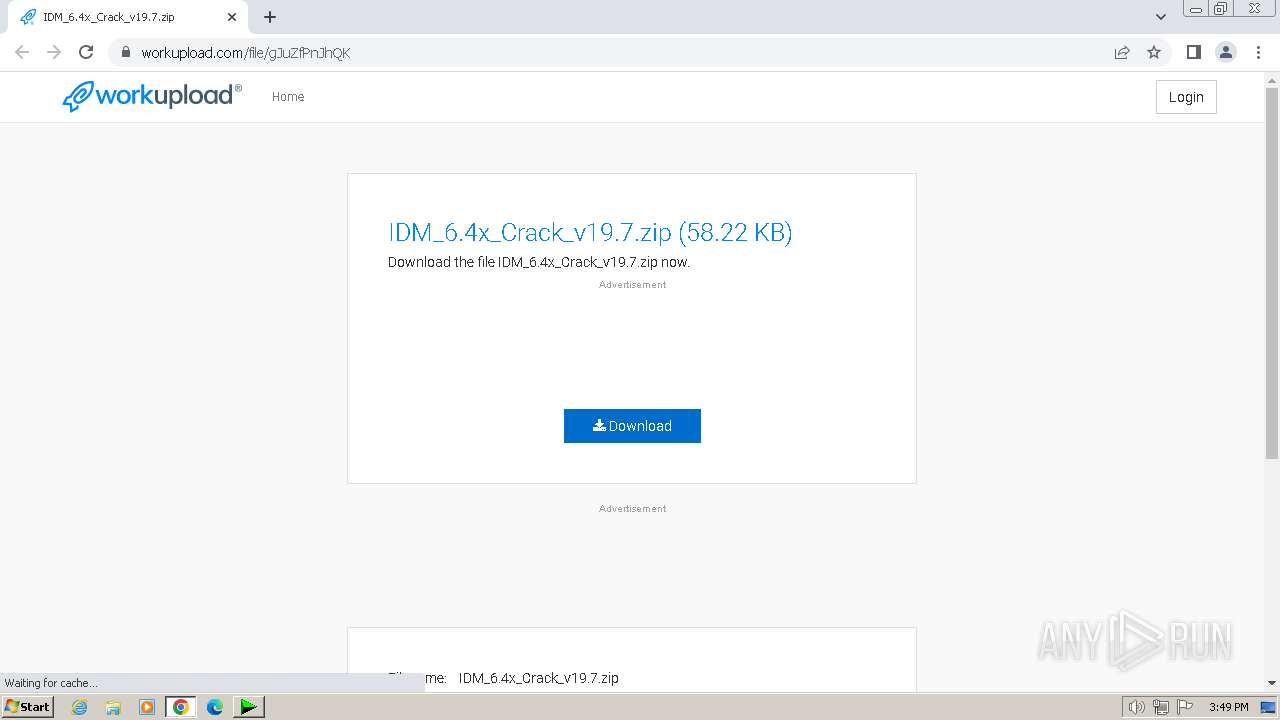Viewport: 1280px width, 720px height.
Task: Select the IDM_6.4x_Crack_v19.7.zip tab
Action: click(x=127, y=17)
